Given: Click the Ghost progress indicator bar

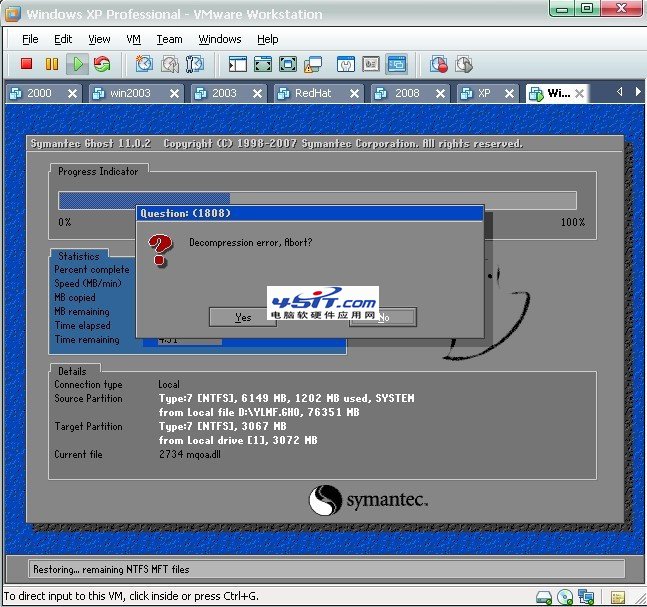Looking at the screenshot, I should (317, 201).
